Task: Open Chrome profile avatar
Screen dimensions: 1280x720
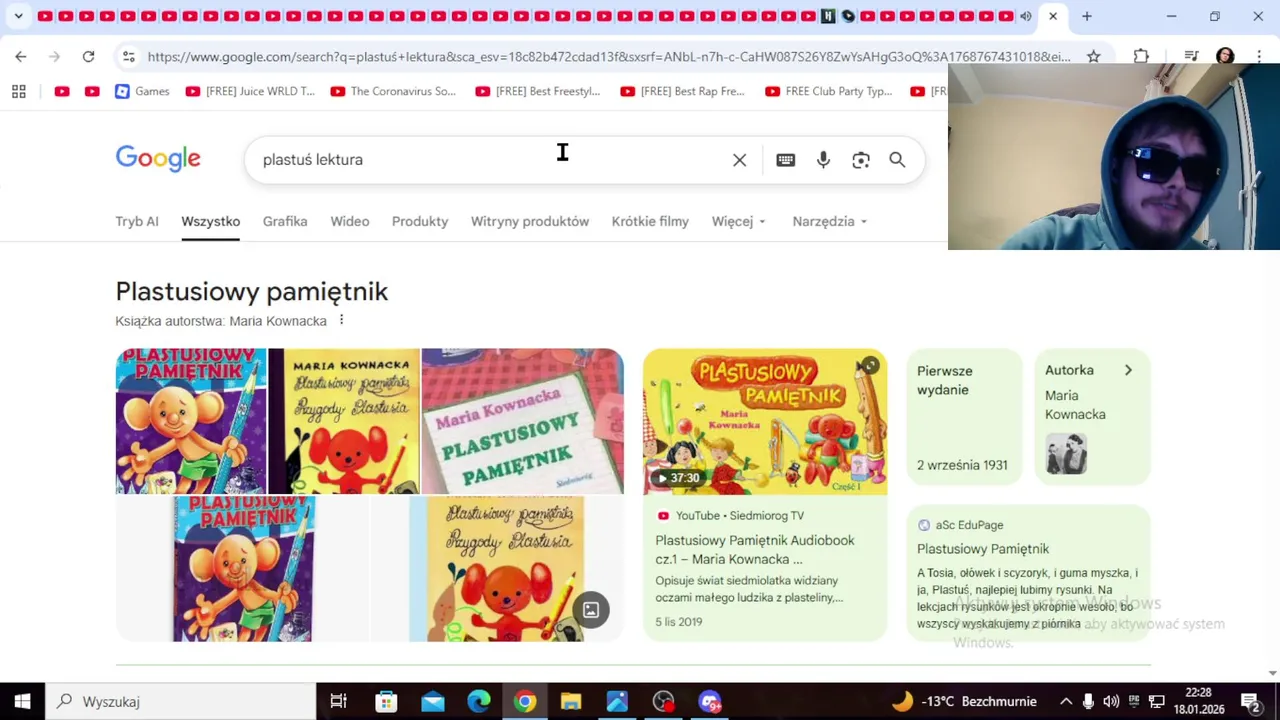Action: 1225,57
